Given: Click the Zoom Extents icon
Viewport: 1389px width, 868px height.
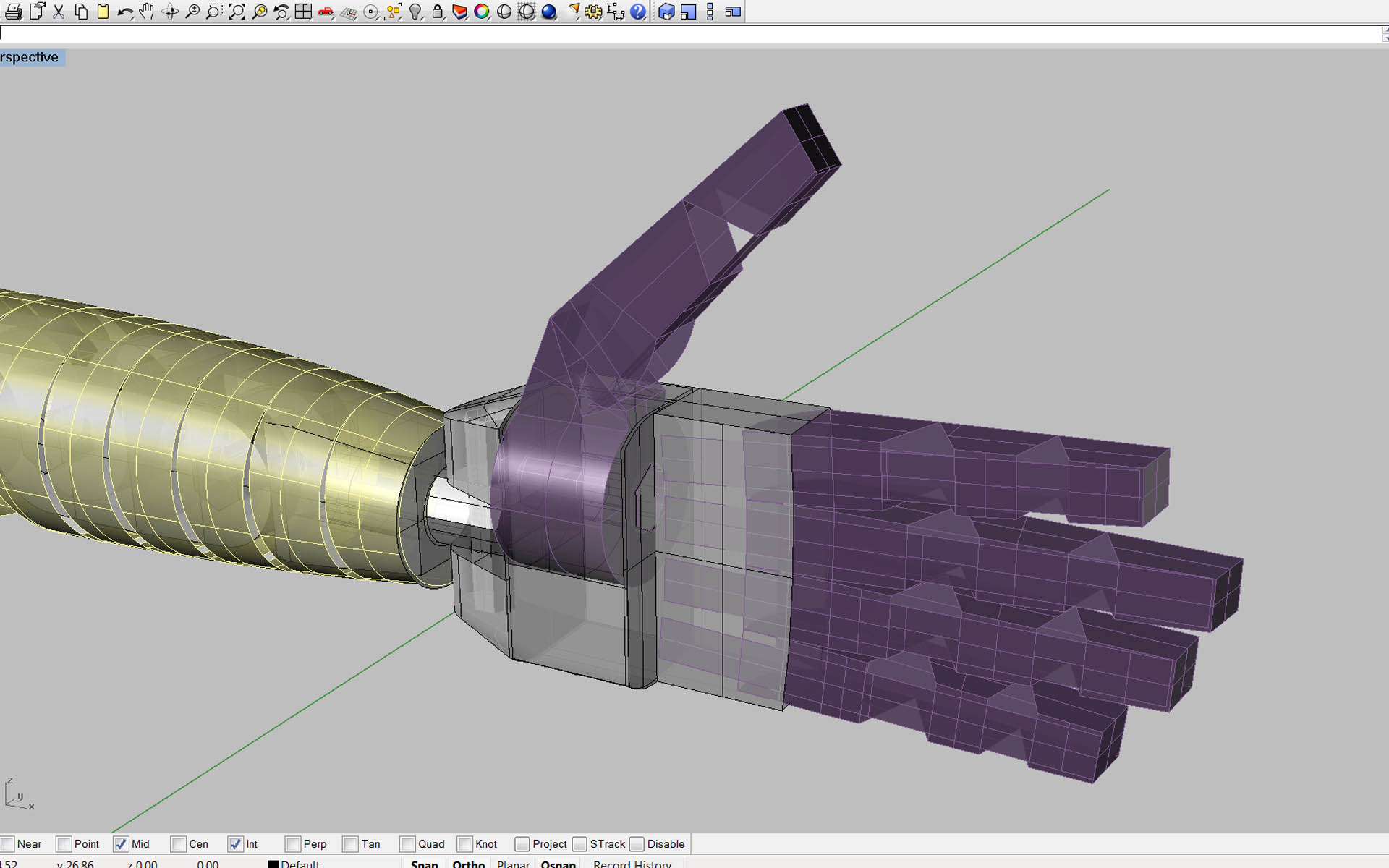Looking at the screenshot, I should click(237, 12).
